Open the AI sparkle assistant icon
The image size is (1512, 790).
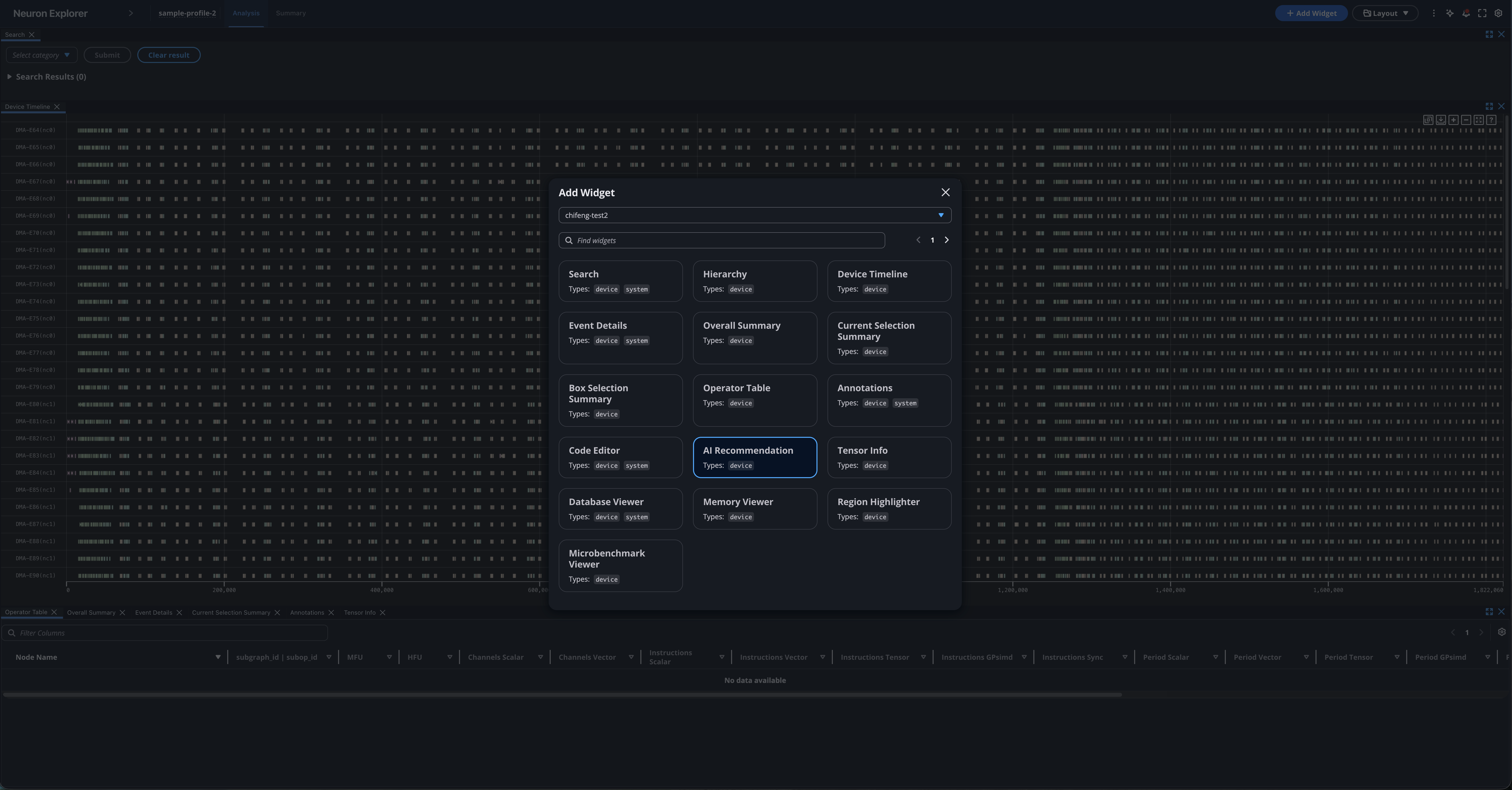click(x=1450, y=13)
